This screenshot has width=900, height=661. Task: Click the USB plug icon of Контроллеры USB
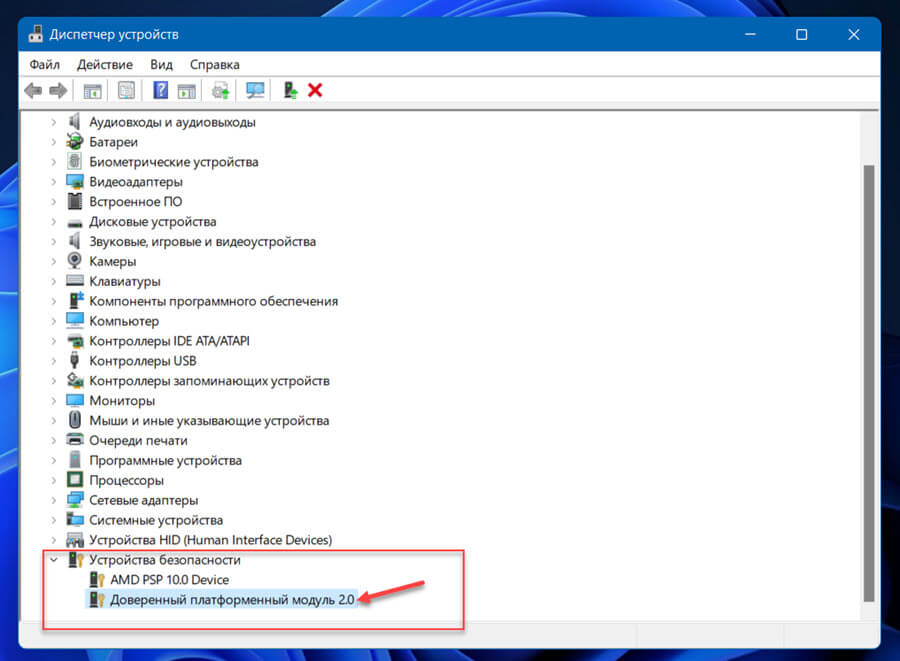coord(74,360)
